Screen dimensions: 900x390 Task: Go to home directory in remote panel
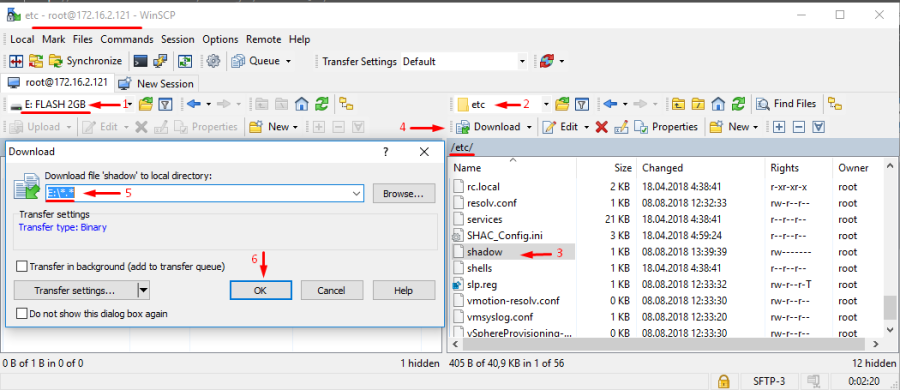718,104
